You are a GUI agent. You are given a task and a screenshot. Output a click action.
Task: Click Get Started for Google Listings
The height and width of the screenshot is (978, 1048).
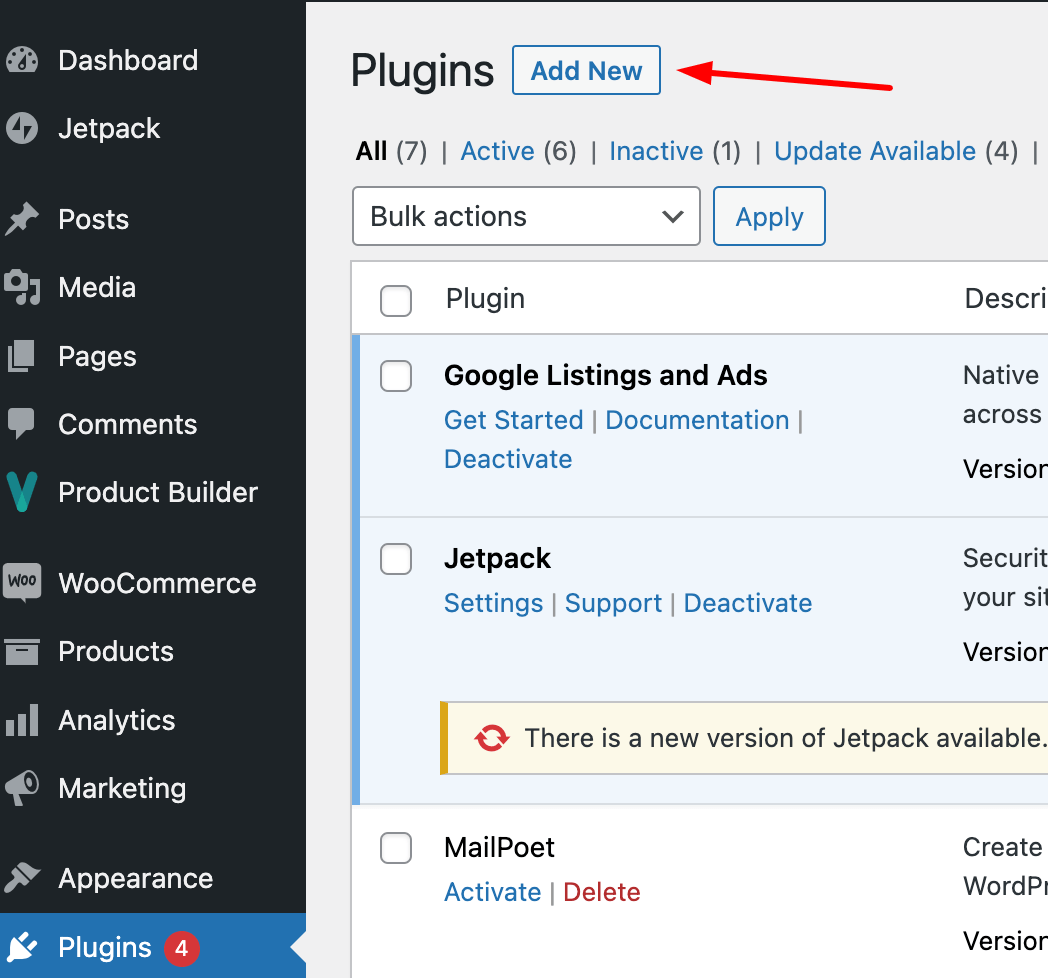[513, 420]
